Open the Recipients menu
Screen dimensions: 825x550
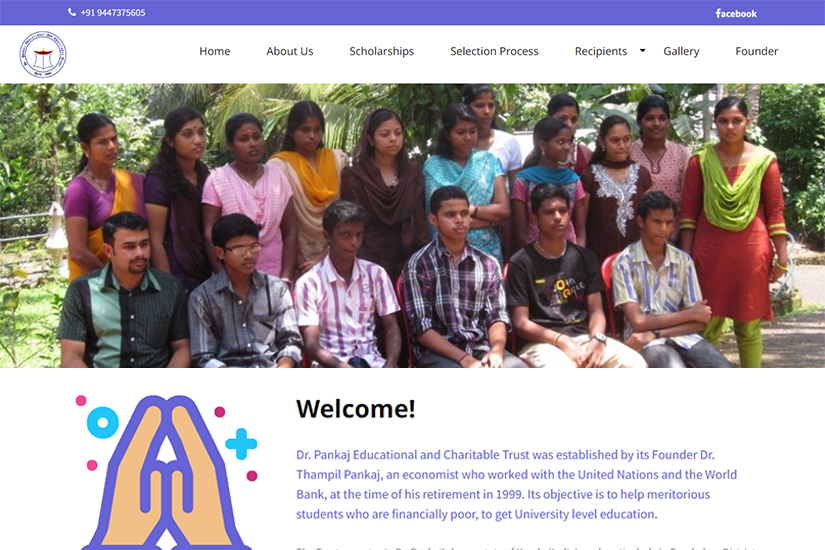pyautogui.click(x=601, y=51)
